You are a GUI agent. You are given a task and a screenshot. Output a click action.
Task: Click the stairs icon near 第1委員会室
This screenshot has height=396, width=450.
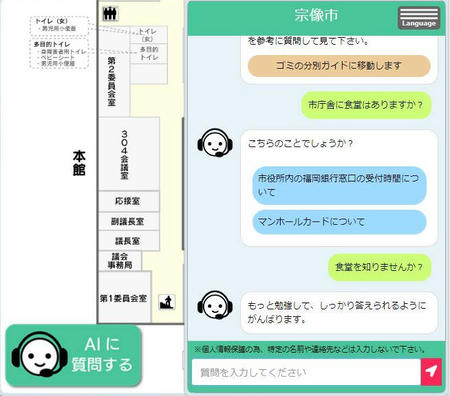(167, 302)
